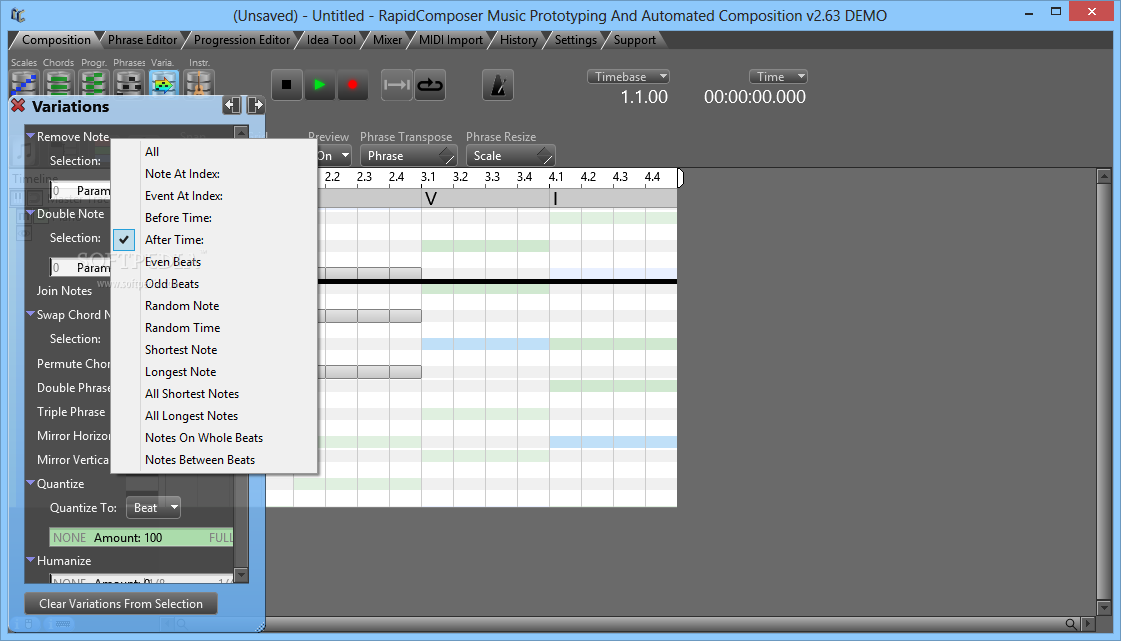
Task: Choose All Longest Notes option
Action: point(192,416)
